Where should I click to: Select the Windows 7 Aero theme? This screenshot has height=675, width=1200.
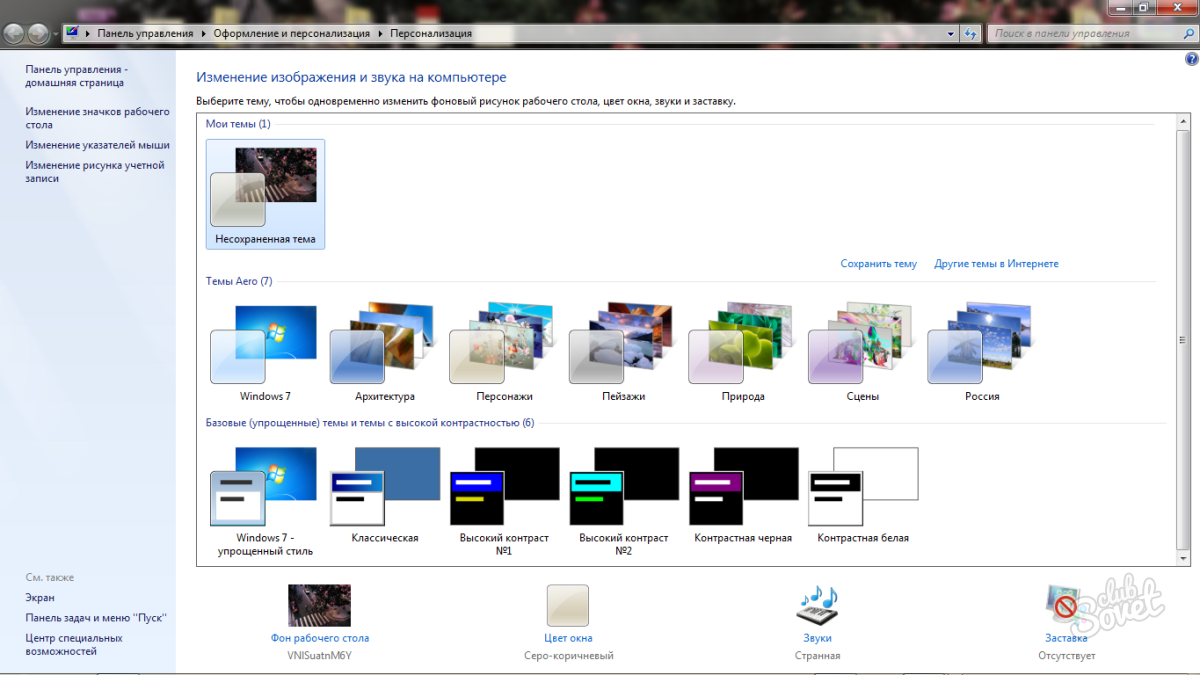tap(264, 345)
